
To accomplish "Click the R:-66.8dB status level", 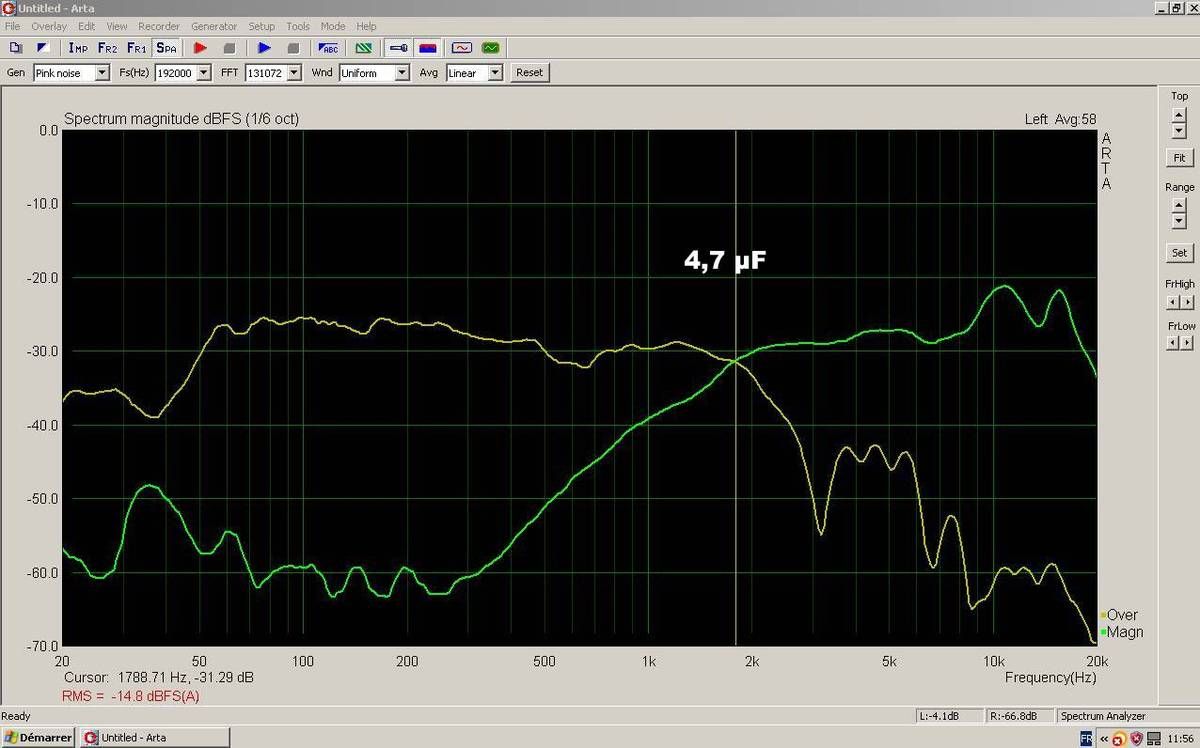I will tap(1018, 716).
